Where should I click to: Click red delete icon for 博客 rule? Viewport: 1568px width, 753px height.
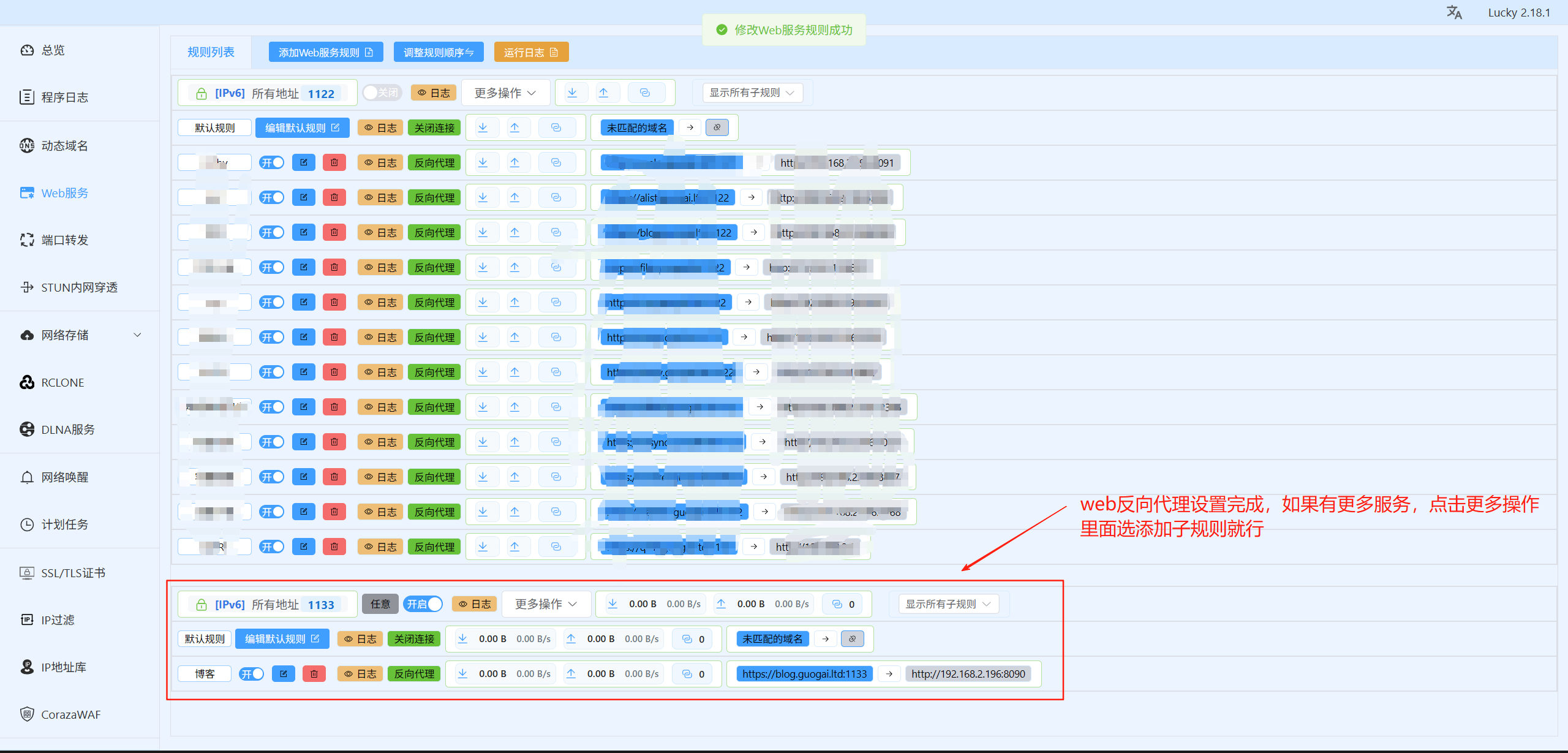314,674
